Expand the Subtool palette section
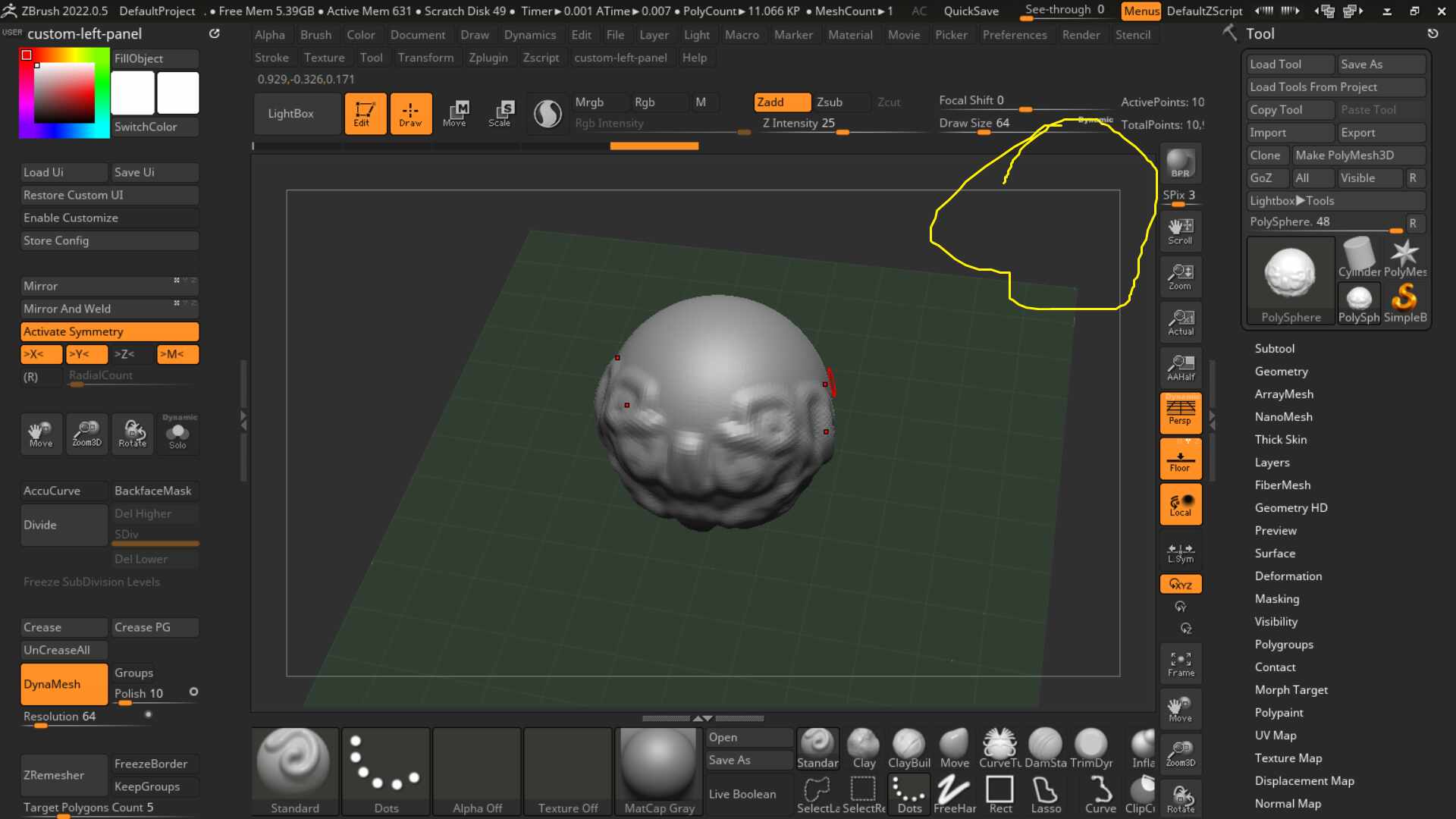Screen dimensions: 1456x819 (1274, 348)
